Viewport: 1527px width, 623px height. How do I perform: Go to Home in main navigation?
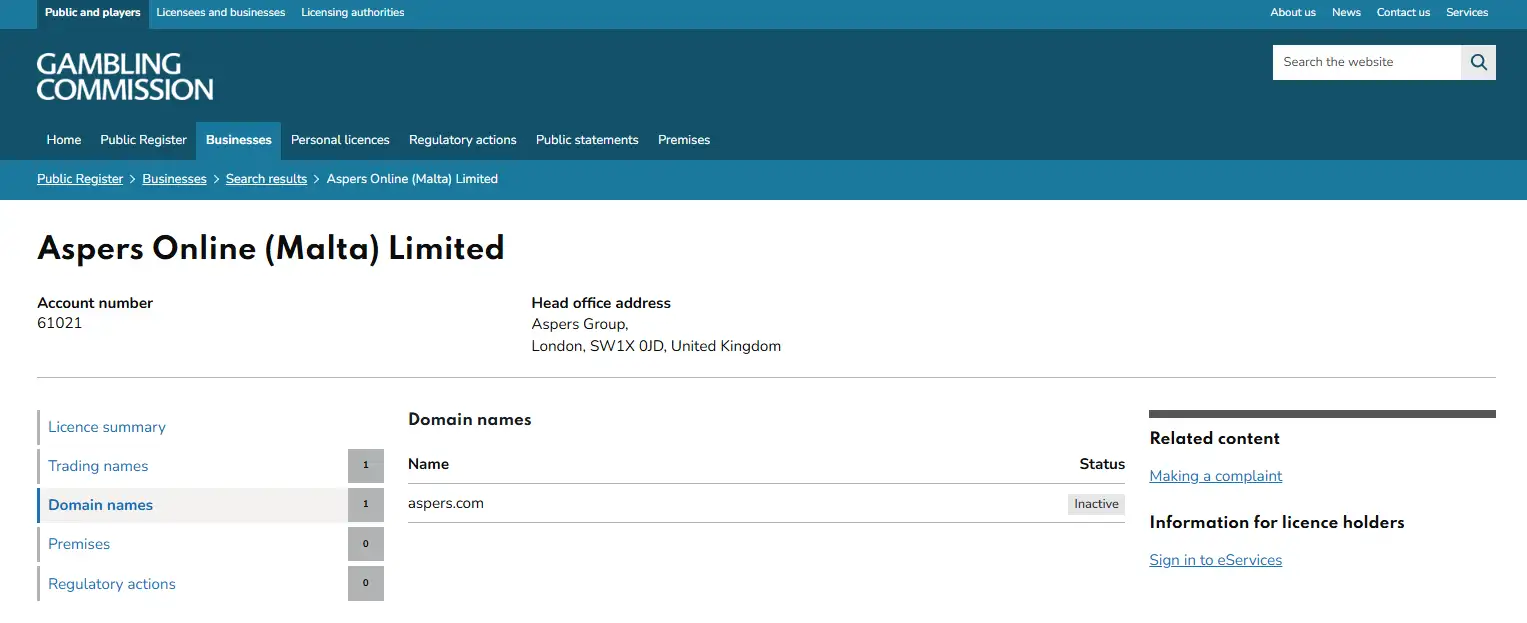coord(64,140)
